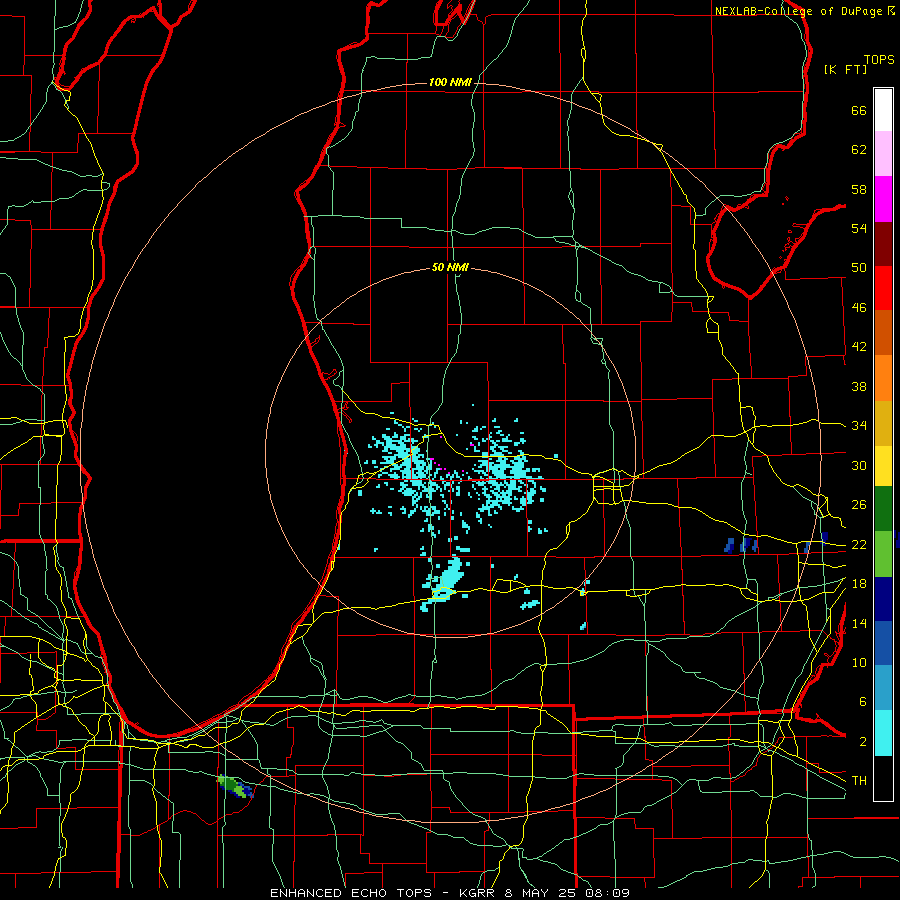Click the TH label on the legend
The width and height of the screenshot is (900, 900).
pyautogui.click(x=859, y=781)
